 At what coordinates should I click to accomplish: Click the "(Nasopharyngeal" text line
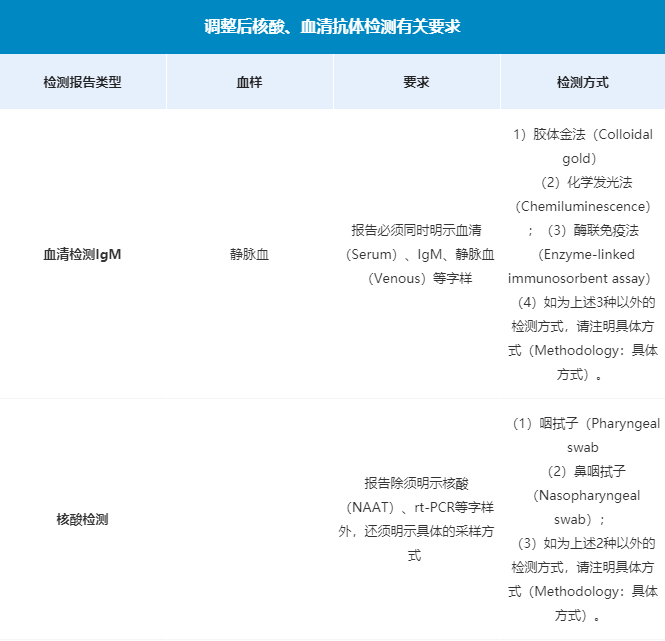tap(582, 496)
